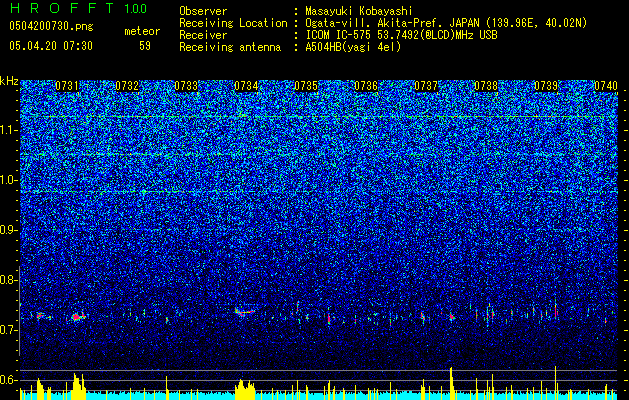The height and width of the screenshot is (400, 629).
Task: Click the 0739 time marker
Action: [x=546, y=86]
